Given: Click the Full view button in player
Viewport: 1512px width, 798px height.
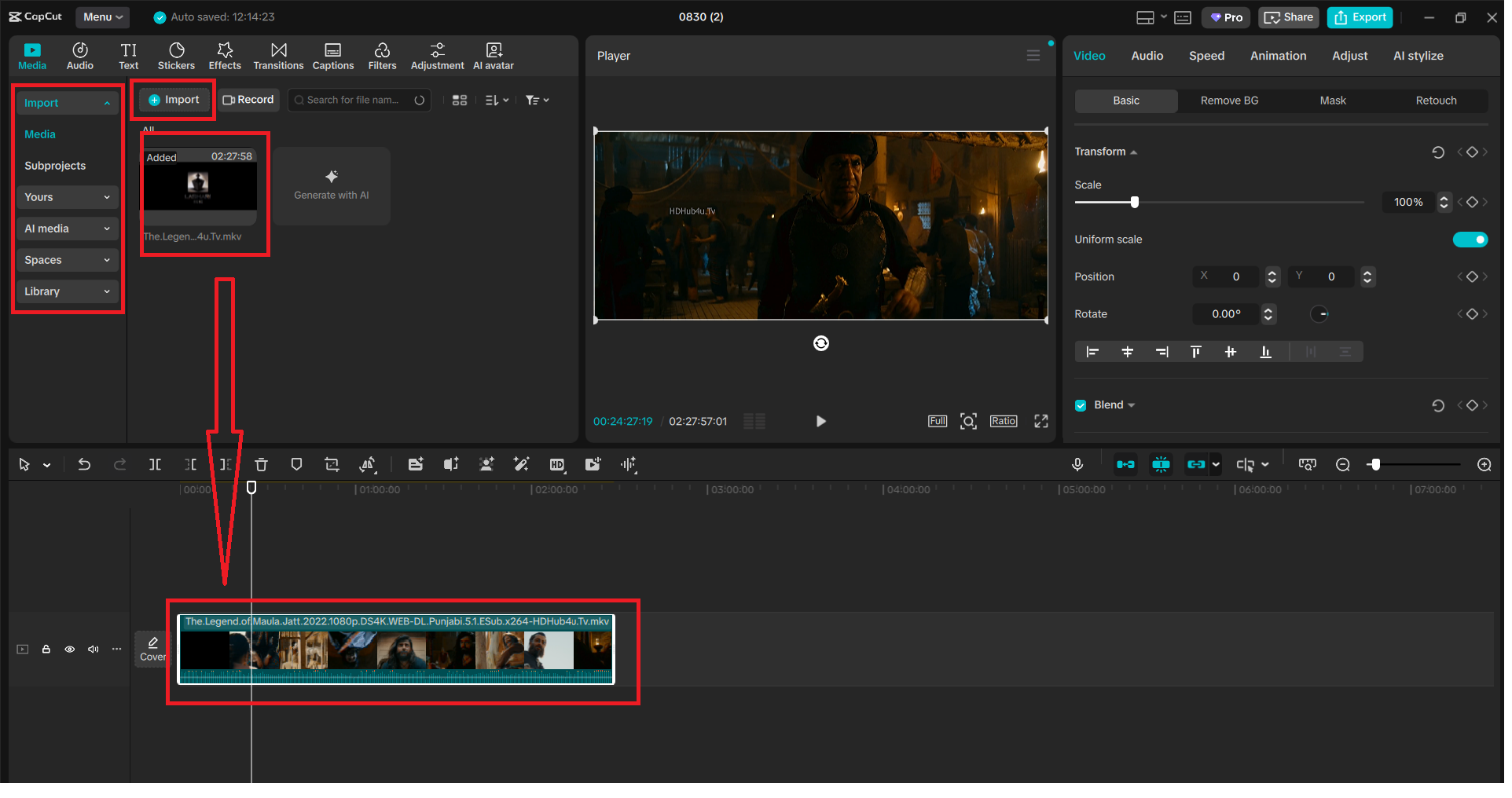Looking at the screenshot, I should (938, 422).
